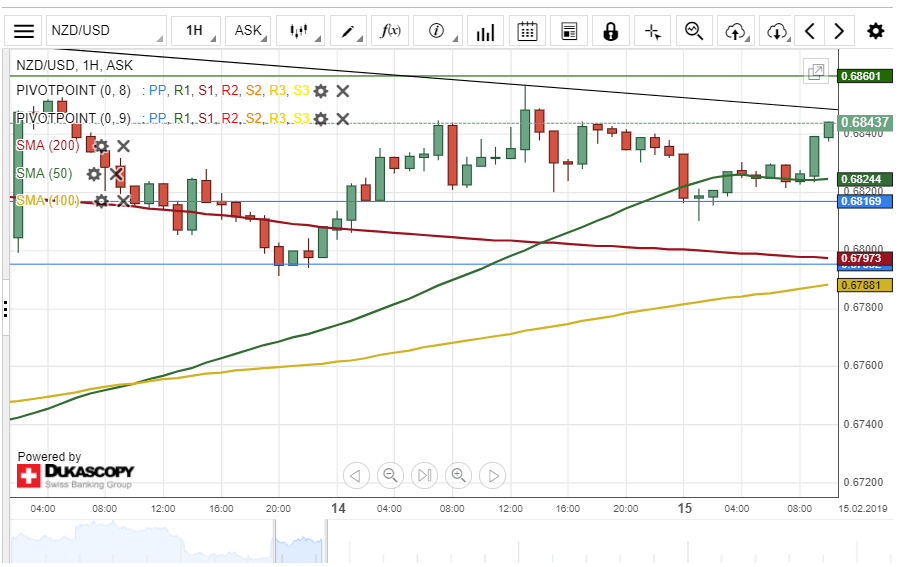Open chart settings gear in toolbar
Screen dimensions: 899x567
pyautogui.click(x=876, y=31)
